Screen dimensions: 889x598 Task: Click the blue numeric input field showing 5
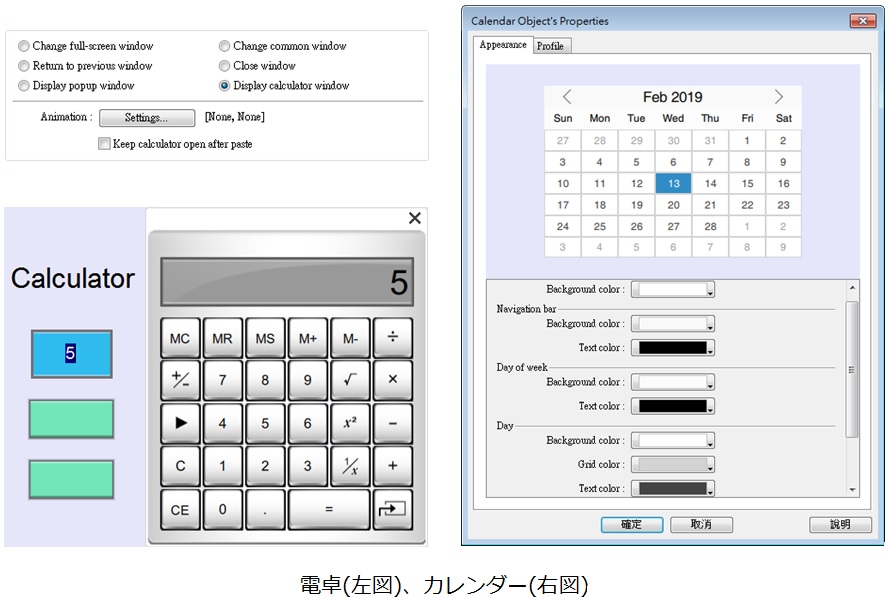click(x=71, y=353)
